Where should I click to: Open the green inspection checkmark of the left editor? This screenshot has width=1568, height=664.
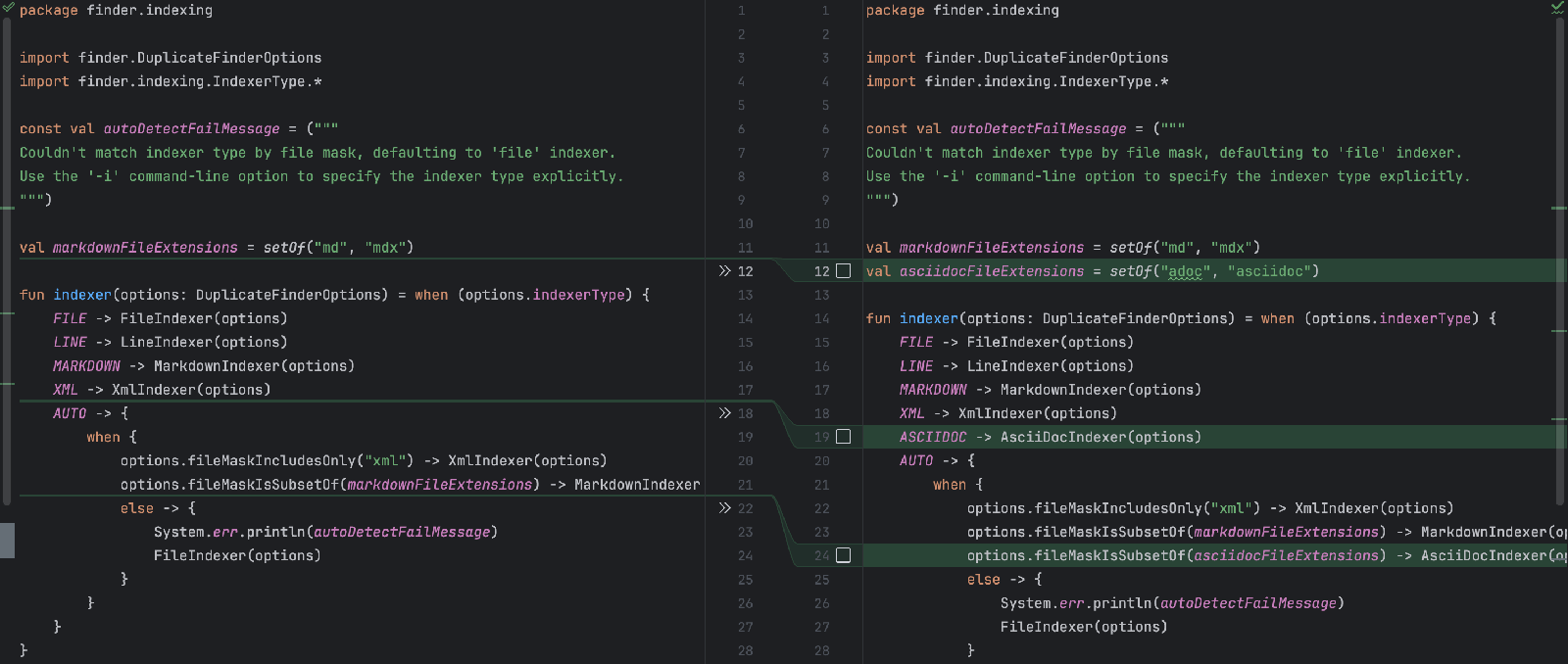[8, 8]
